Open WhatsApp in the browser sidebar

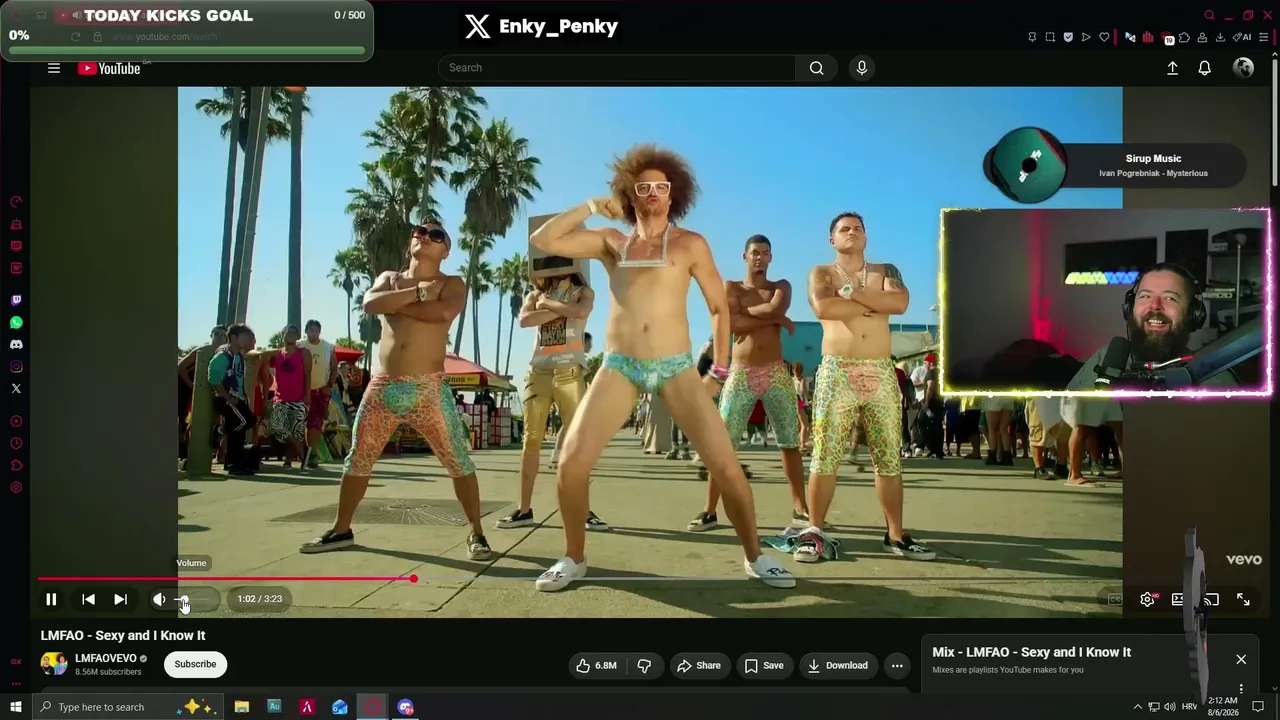(16, 322)
